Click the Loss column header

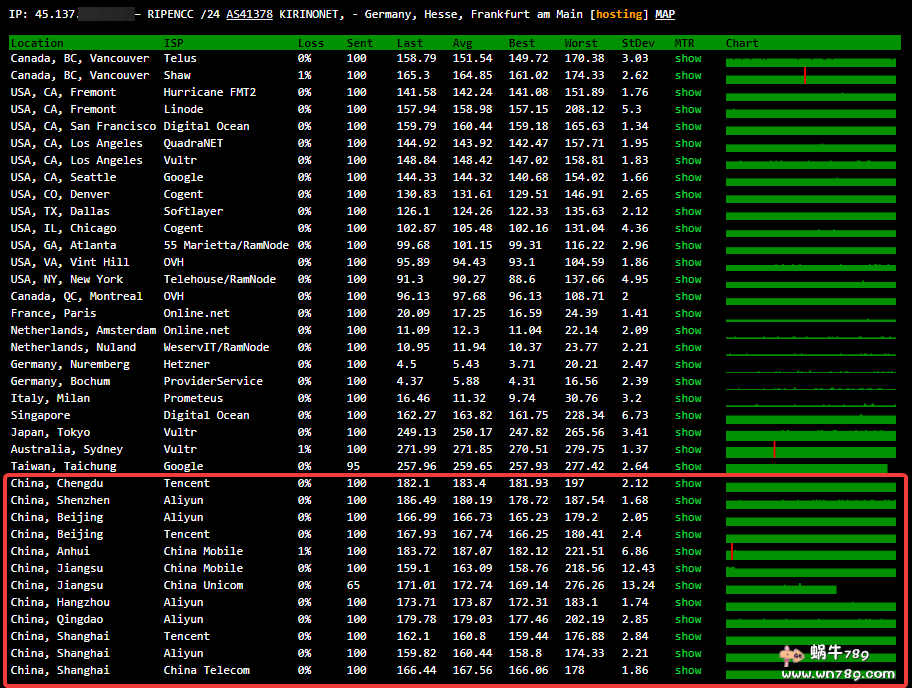coord(311,43)
